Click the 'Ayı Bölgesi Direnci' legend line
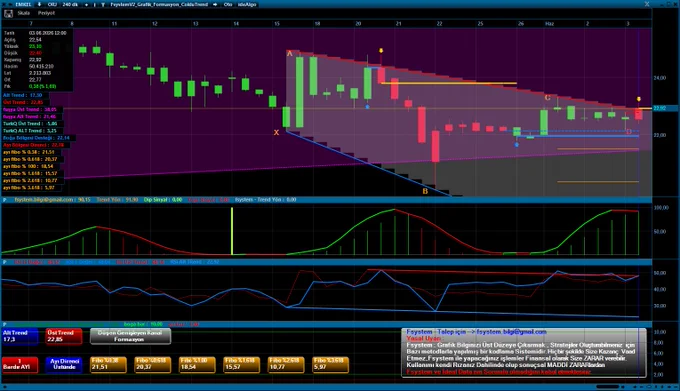 33,145
